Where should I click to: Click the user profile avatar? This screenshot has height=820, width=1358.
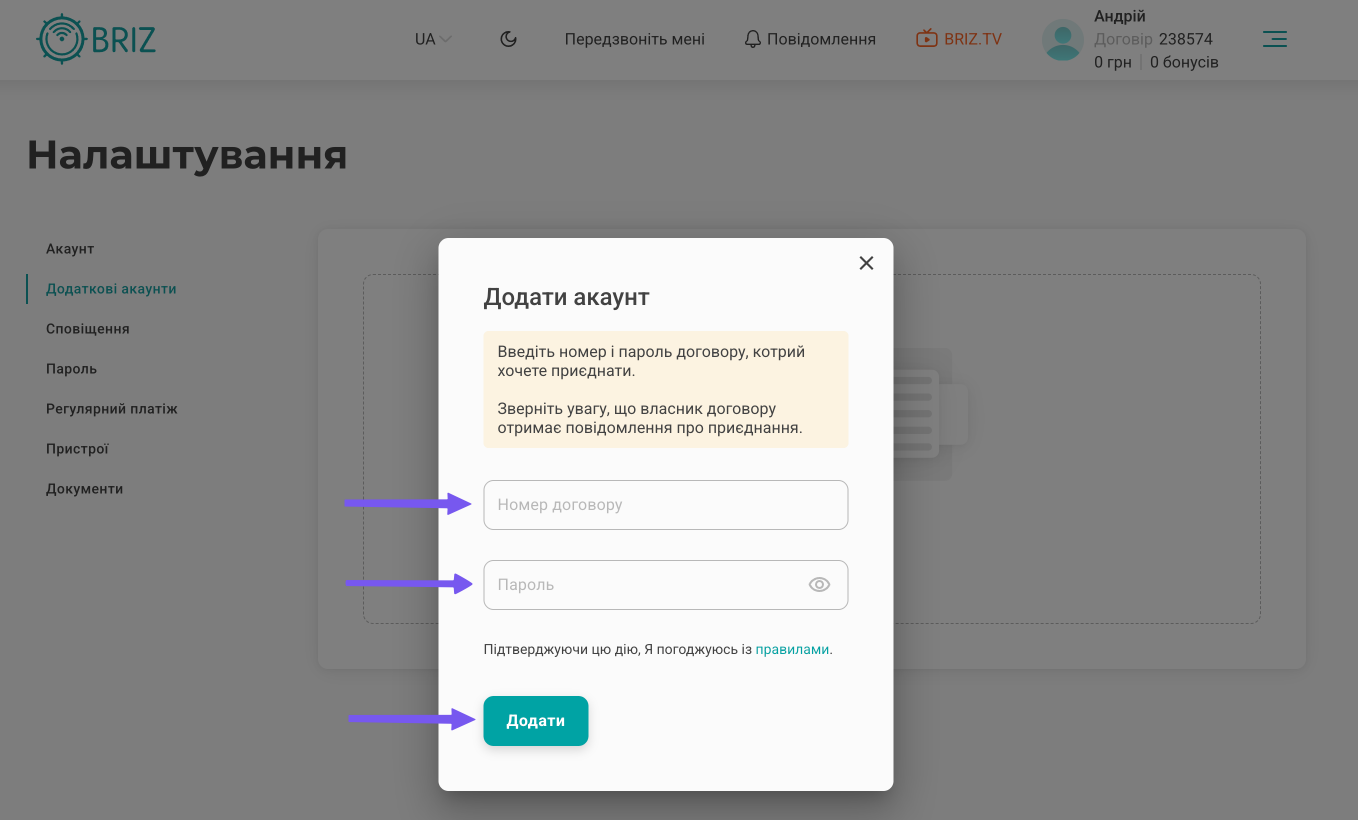click(1062, 40)
